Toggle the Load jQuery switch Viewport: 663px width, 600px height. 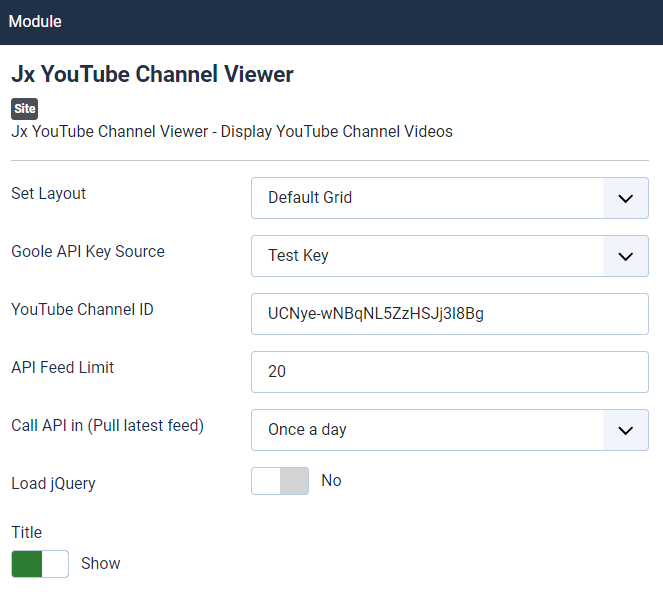click(x=280, y=481)
